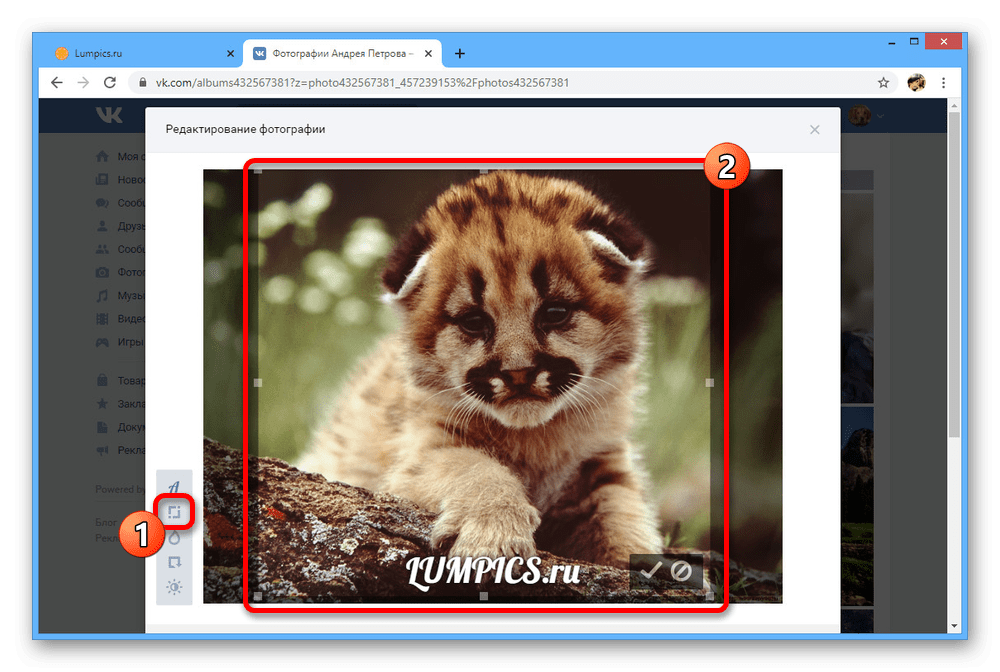The width and height of the screenshot is (1000, 672).
Task: Open Chrome three-dot menu
Action: (943, 82)
